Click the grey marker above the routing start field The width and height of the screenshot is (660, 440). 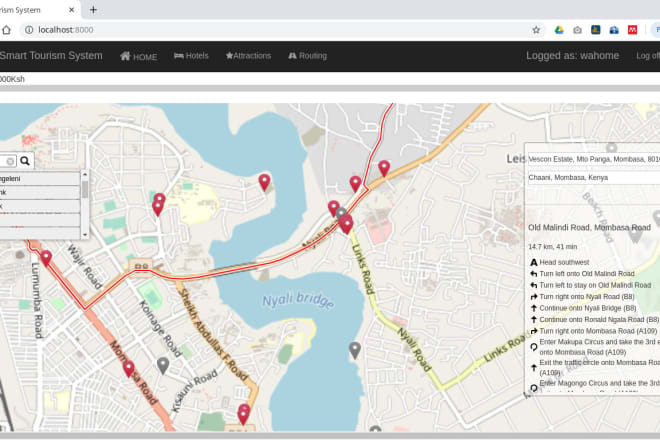(x=612, y=147)
